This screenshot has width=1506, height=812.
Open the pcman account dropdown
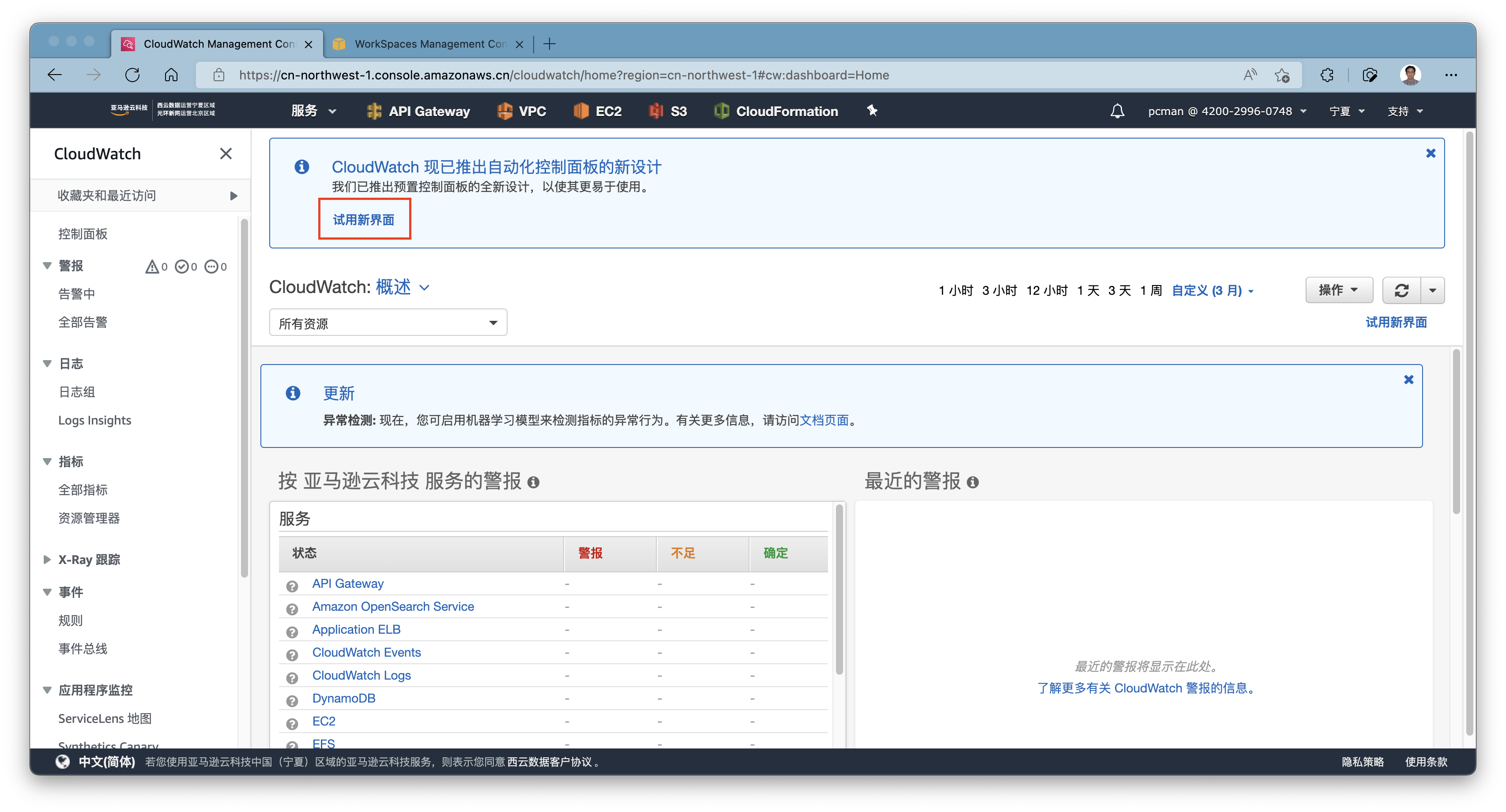click(x=1227, y=111)
